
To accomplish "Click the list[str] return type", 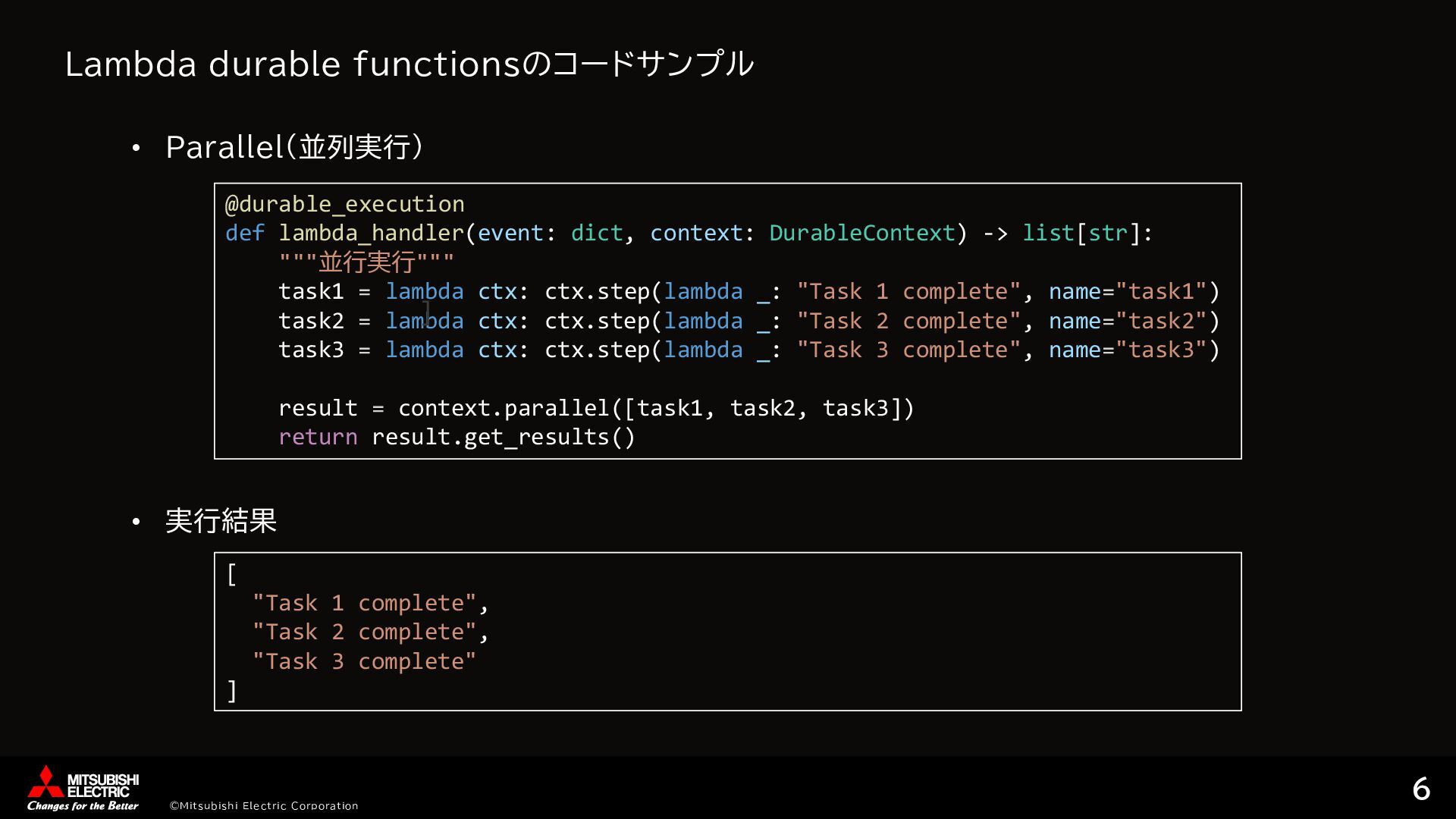I will coord(1081,233).
